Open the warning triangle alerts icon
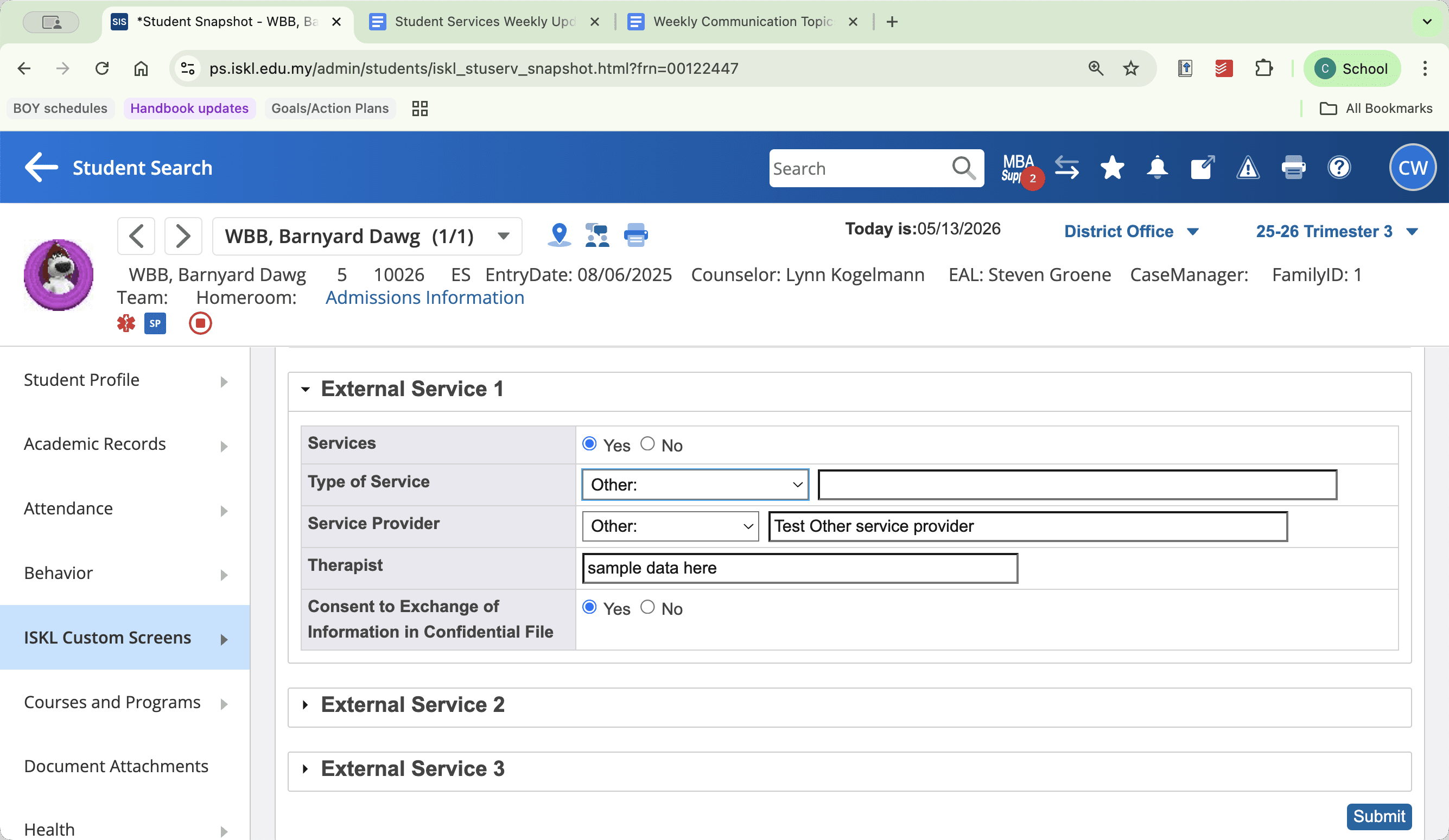1449x840 pixels. click(1248, 168)
